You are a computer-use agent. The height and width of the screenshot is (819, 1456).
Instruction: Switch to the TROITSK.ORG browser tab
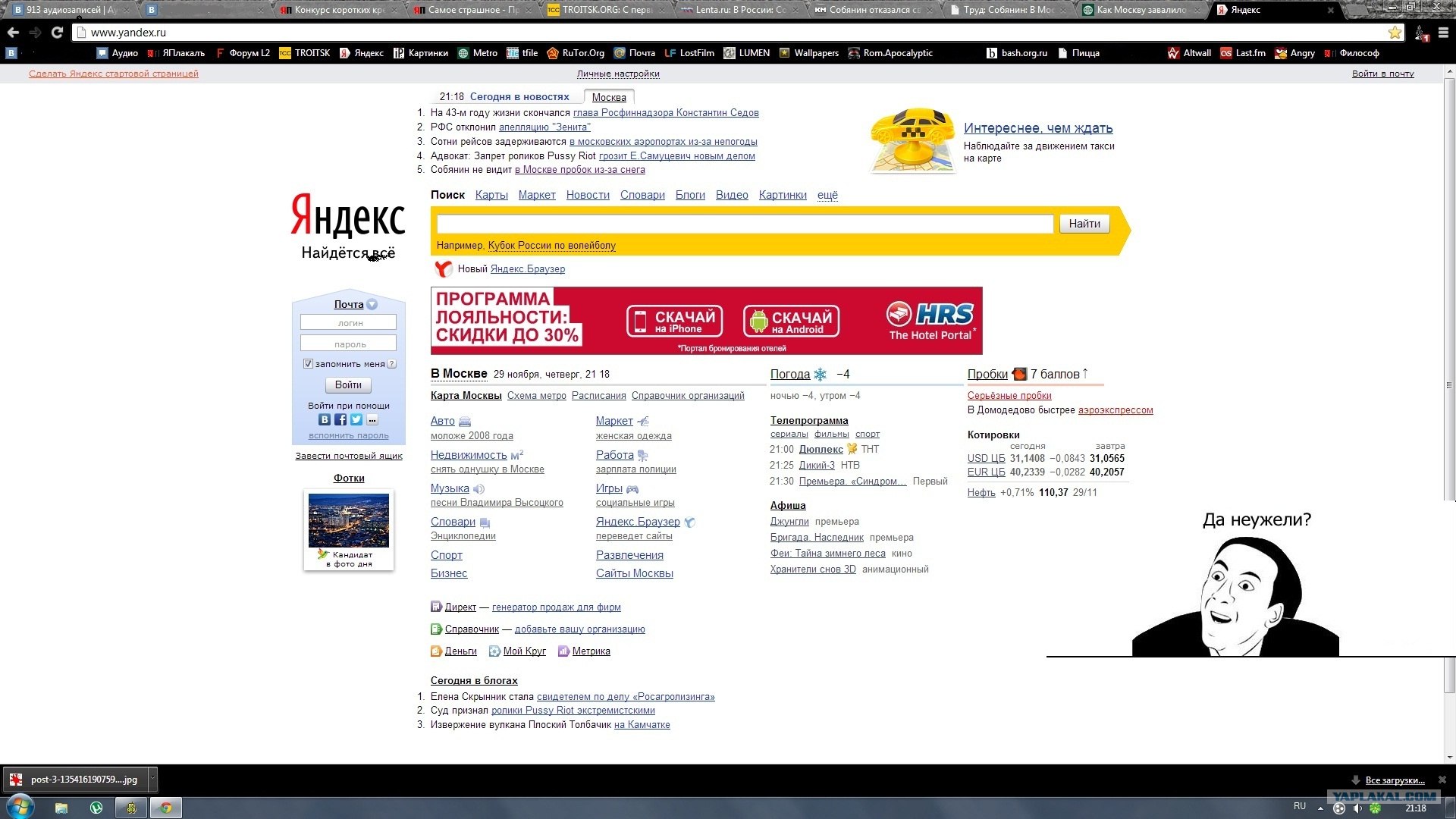point(607,10)
